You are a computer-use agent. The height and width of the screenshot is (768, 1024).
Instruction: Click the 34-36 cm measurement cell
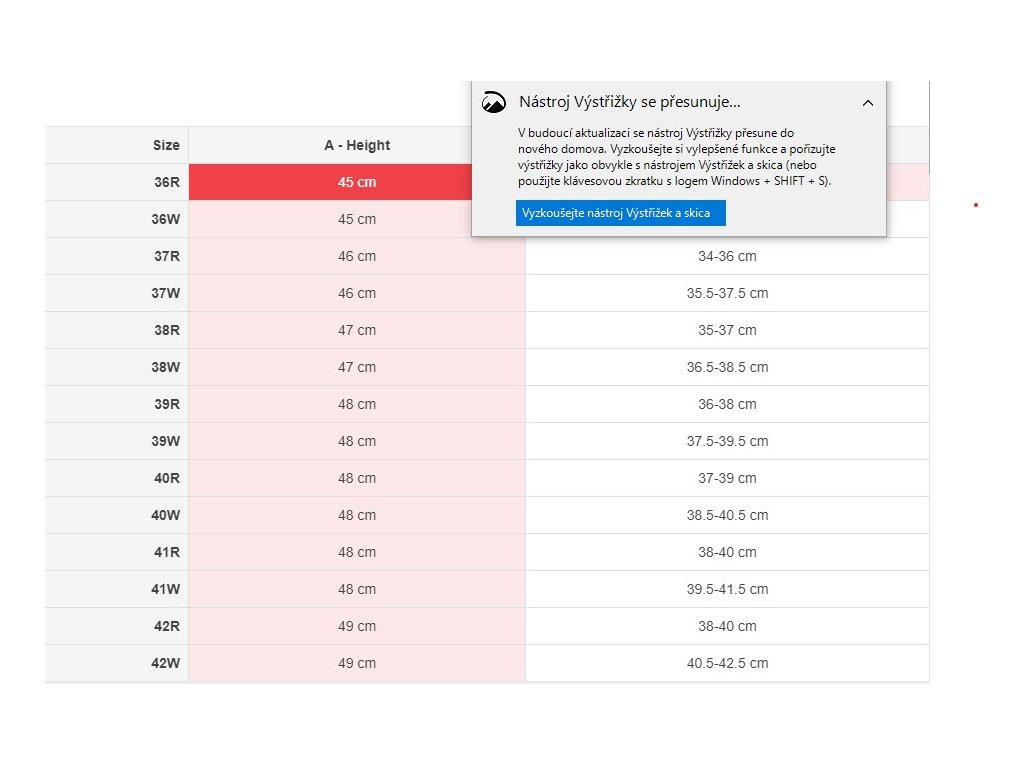727,256
